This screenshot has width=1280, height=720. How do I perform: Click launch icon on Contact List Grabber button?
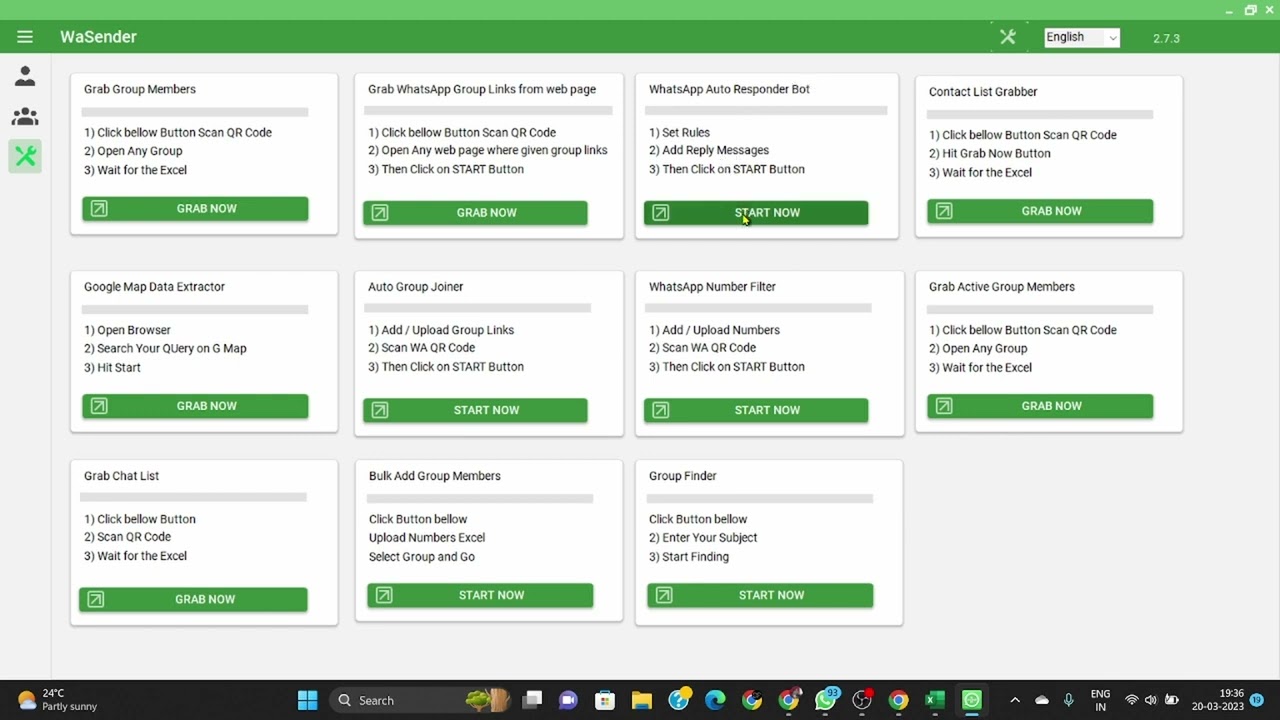(944, 211)
